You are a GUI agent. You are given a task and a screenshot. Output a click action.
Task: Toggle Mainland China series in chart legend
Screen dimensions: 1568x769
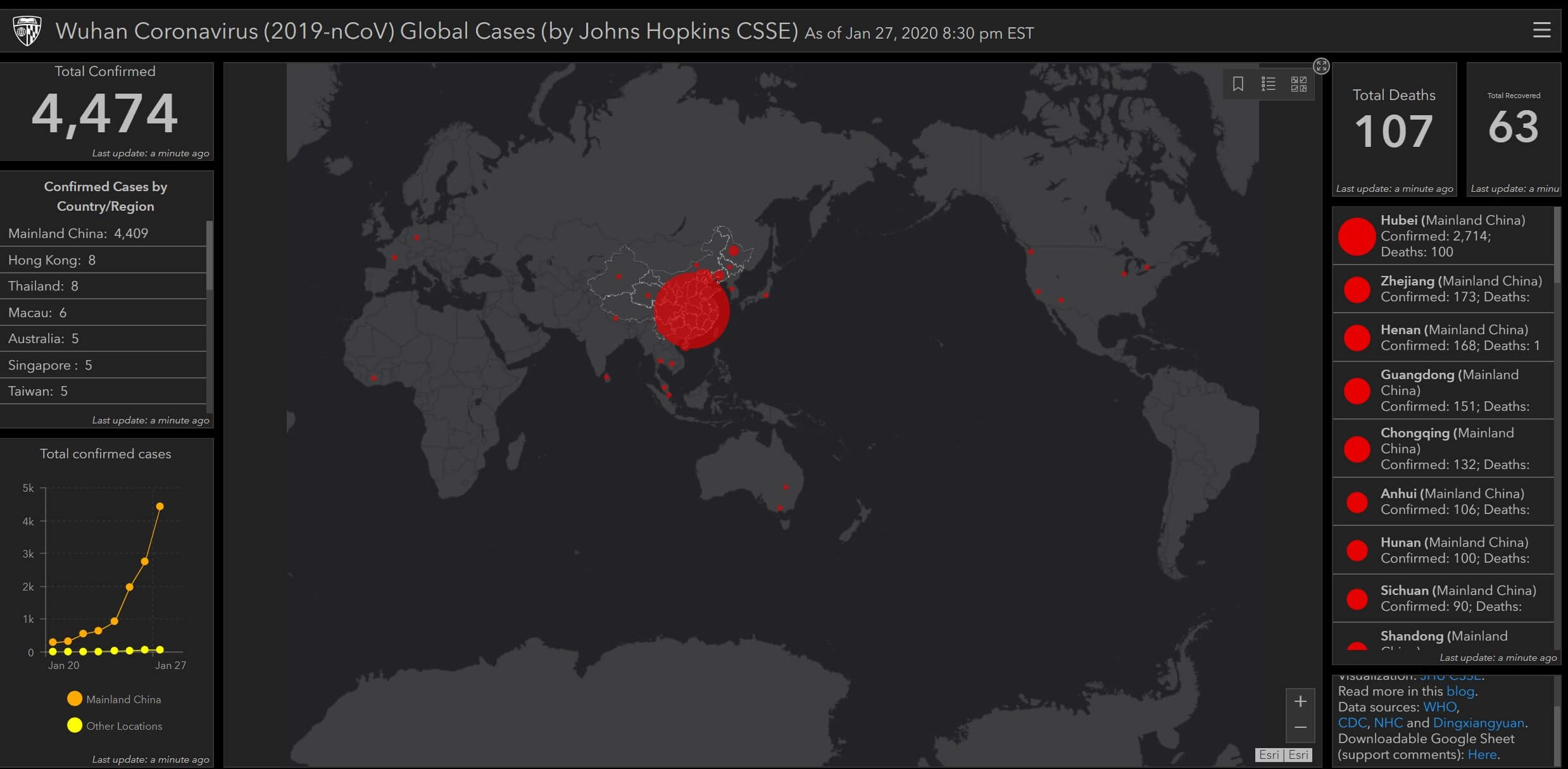coord(114,699)
